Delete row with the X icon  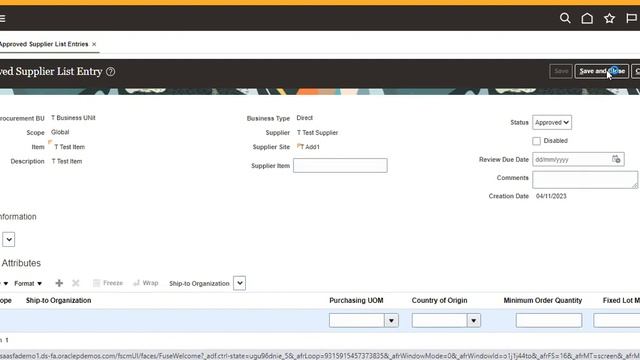click(76, 283)
